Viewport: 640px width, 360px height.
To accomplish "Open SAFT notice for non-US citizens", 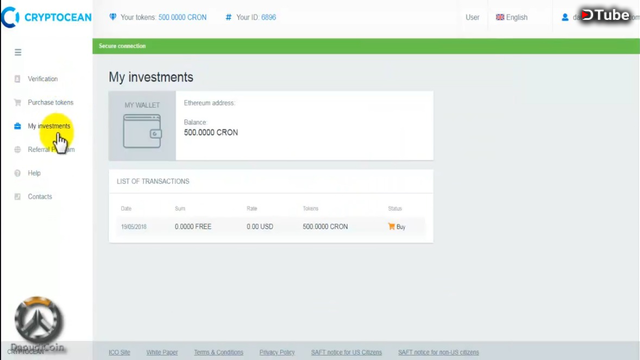I will (439, 352).
